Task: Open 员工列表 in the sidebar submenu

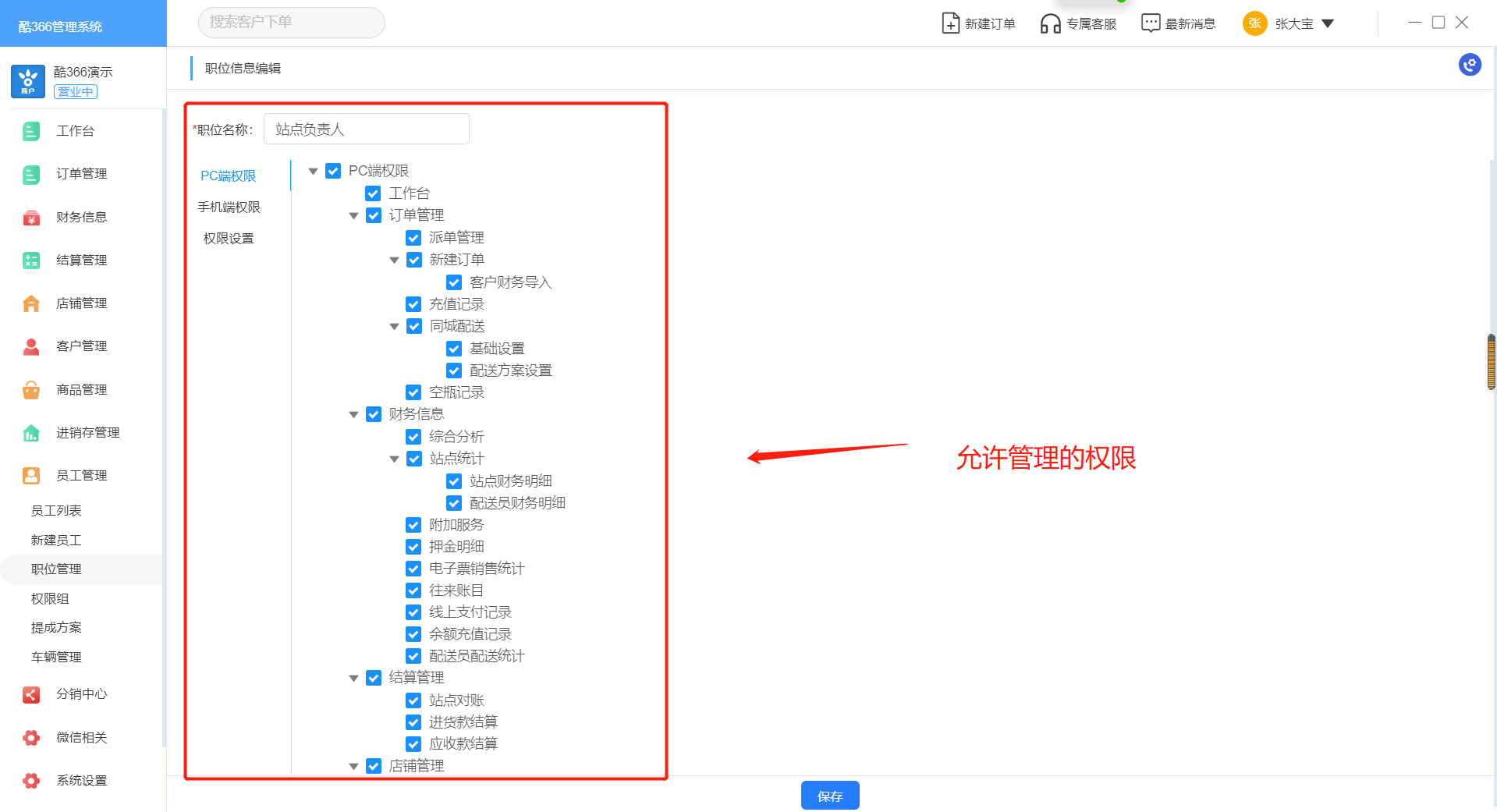Action: click(x=56, y=511)
